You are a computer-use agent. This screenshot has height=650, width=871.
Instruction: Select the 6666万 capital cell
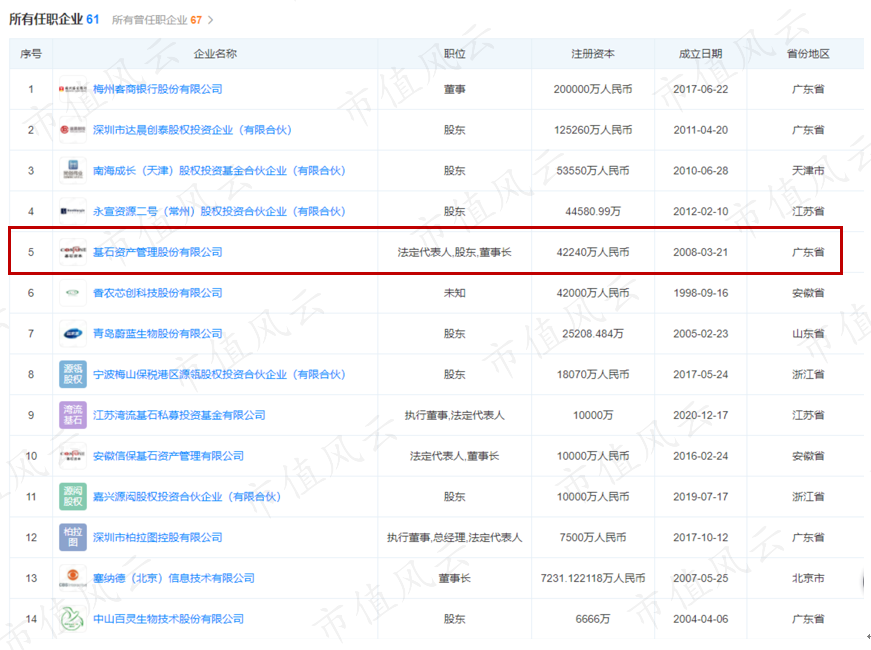(593, 619)
